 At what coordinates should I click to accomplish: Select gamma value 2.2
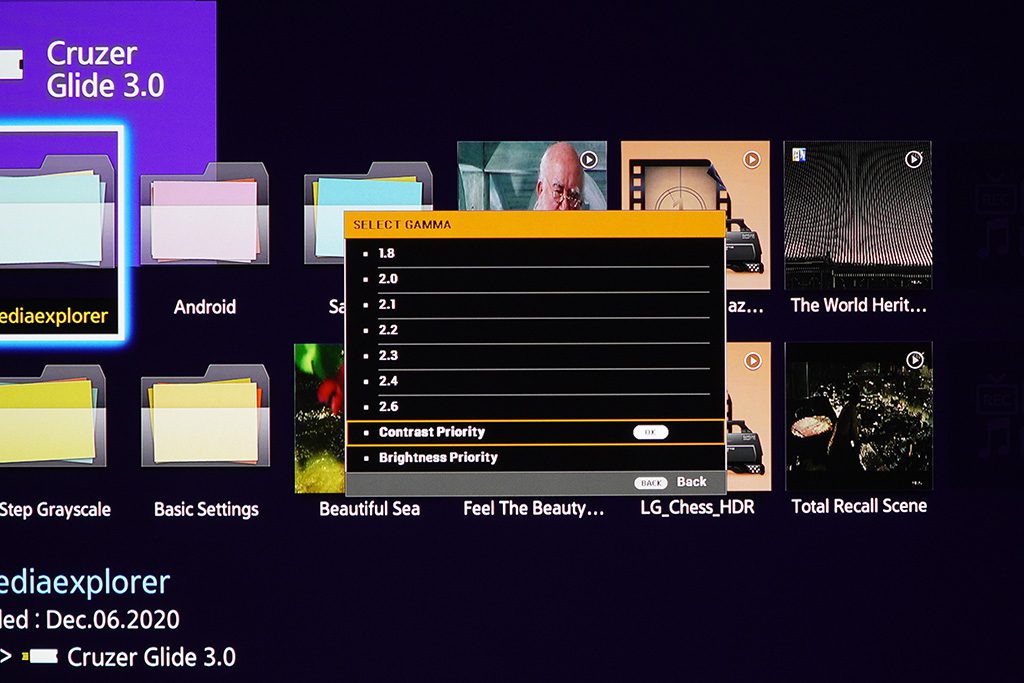point(535,330)
